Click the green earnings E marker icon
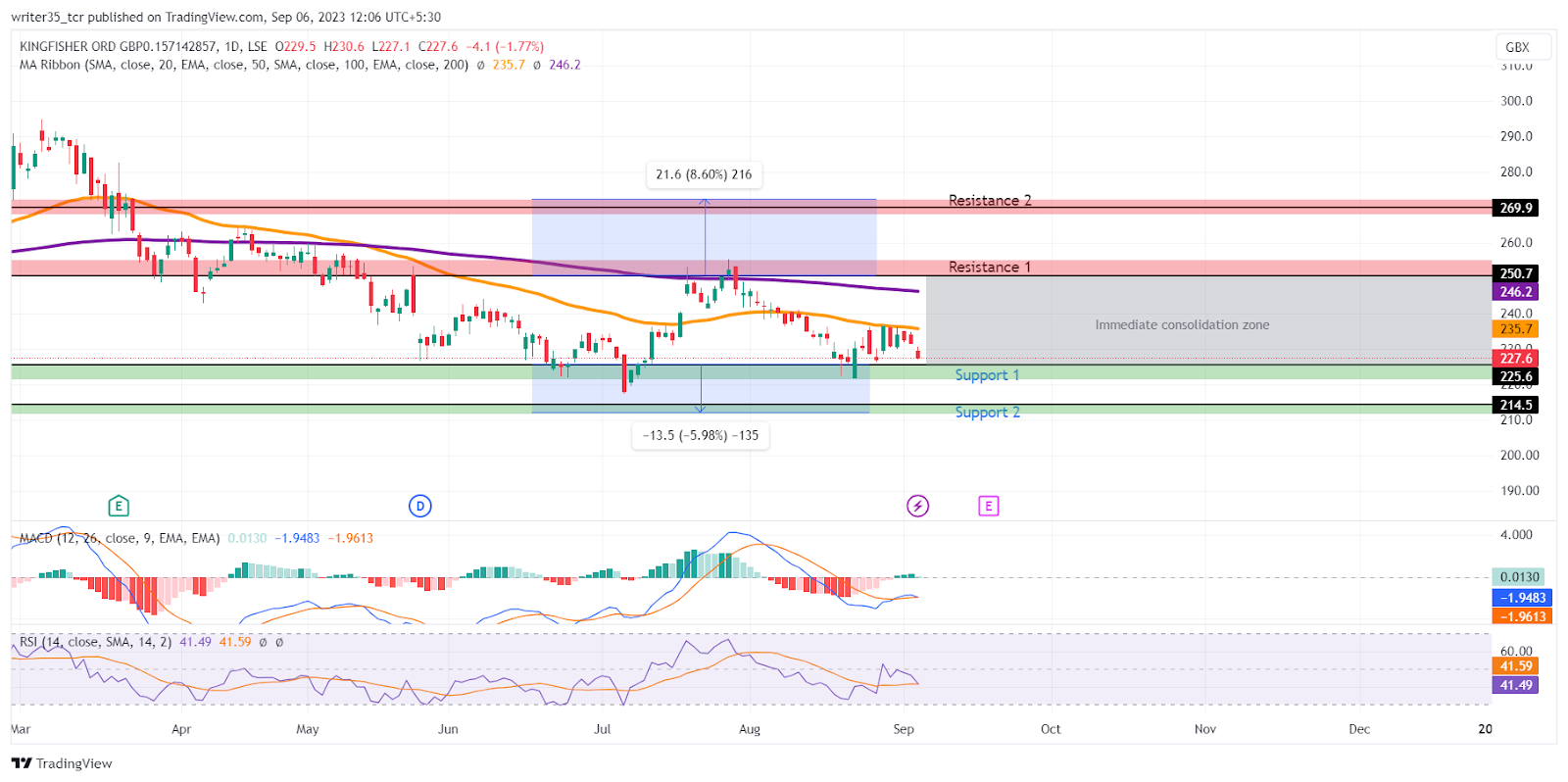The width and height of the screenshot is (1568, 782). pos(119,506)
